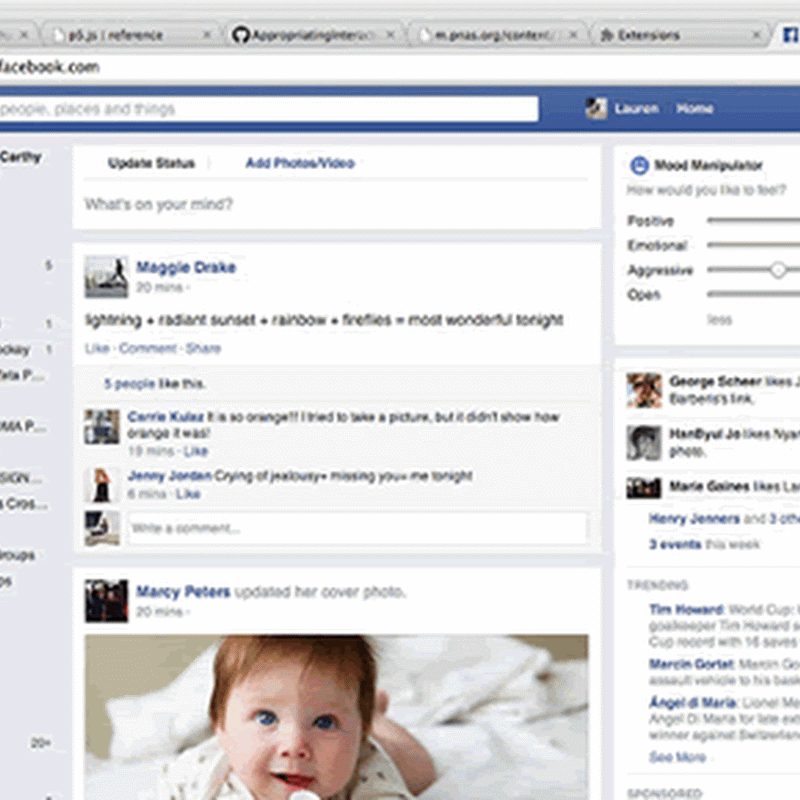Click the Facebook tab favicon

pyautogui.click(x=790, y=35)
